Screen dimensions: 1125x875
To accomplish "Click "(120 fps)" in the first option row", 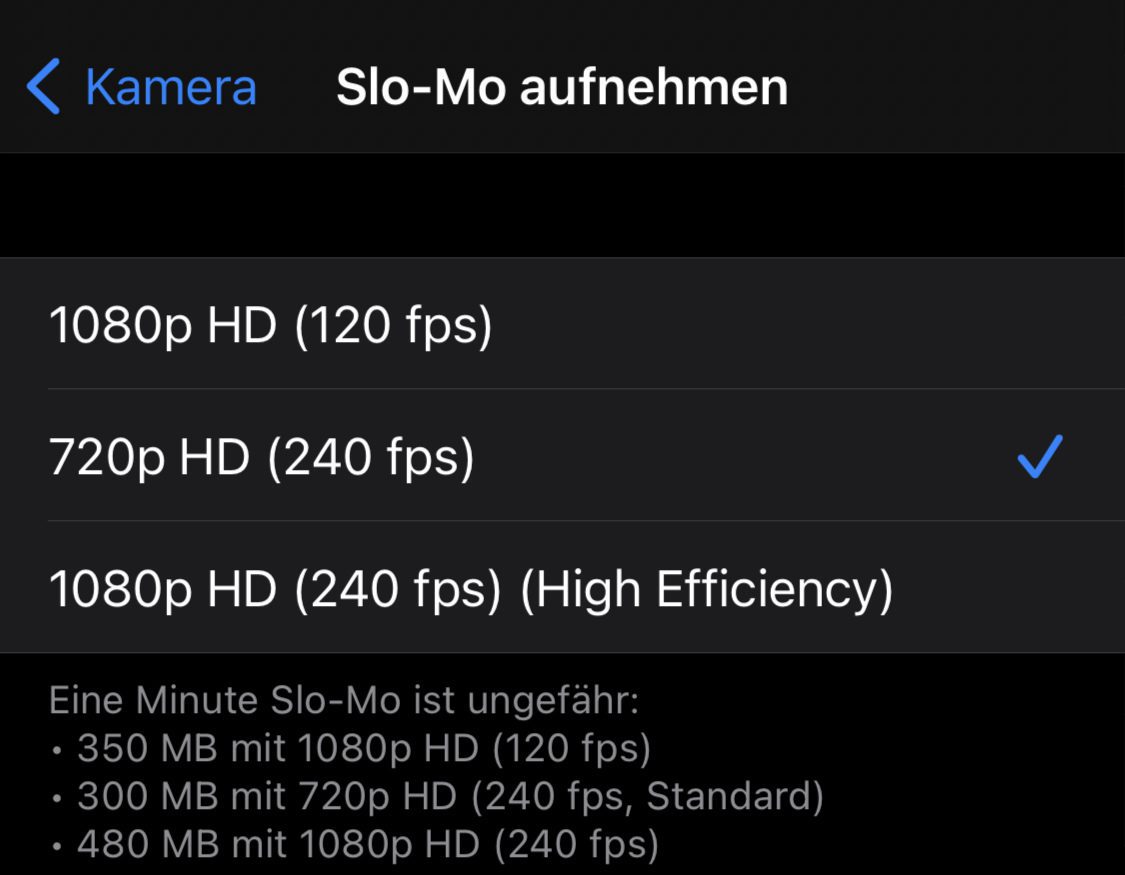I will [394, 325].
